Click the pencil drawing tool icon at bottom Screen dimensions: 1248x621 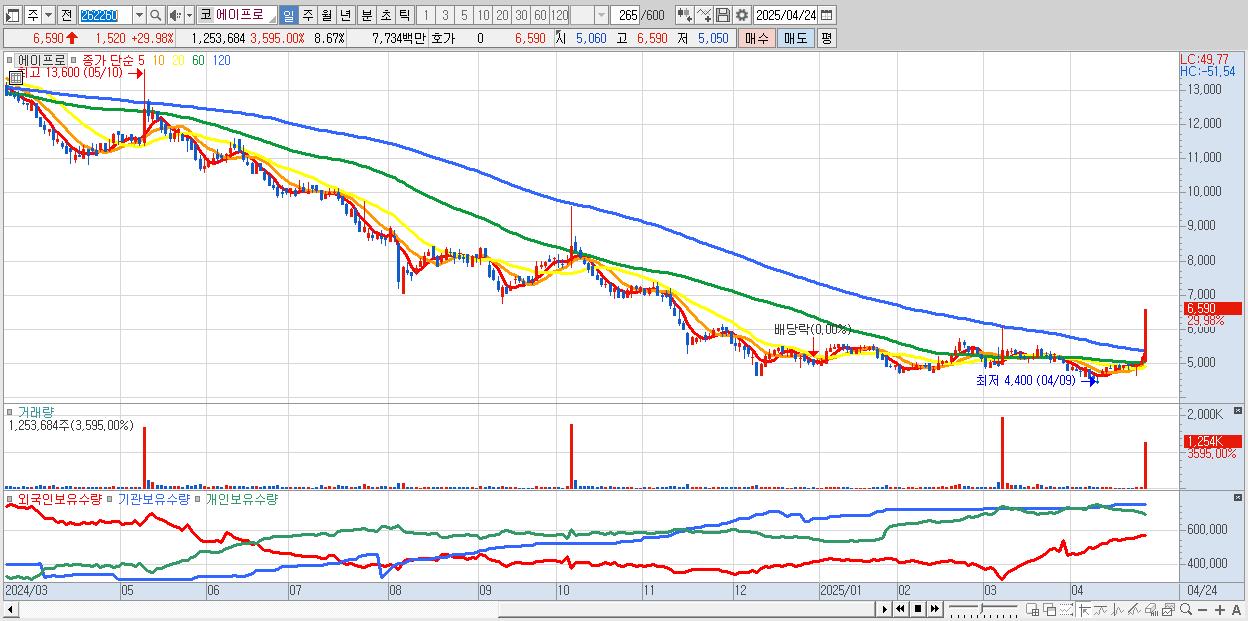[x=1134, y=609]
